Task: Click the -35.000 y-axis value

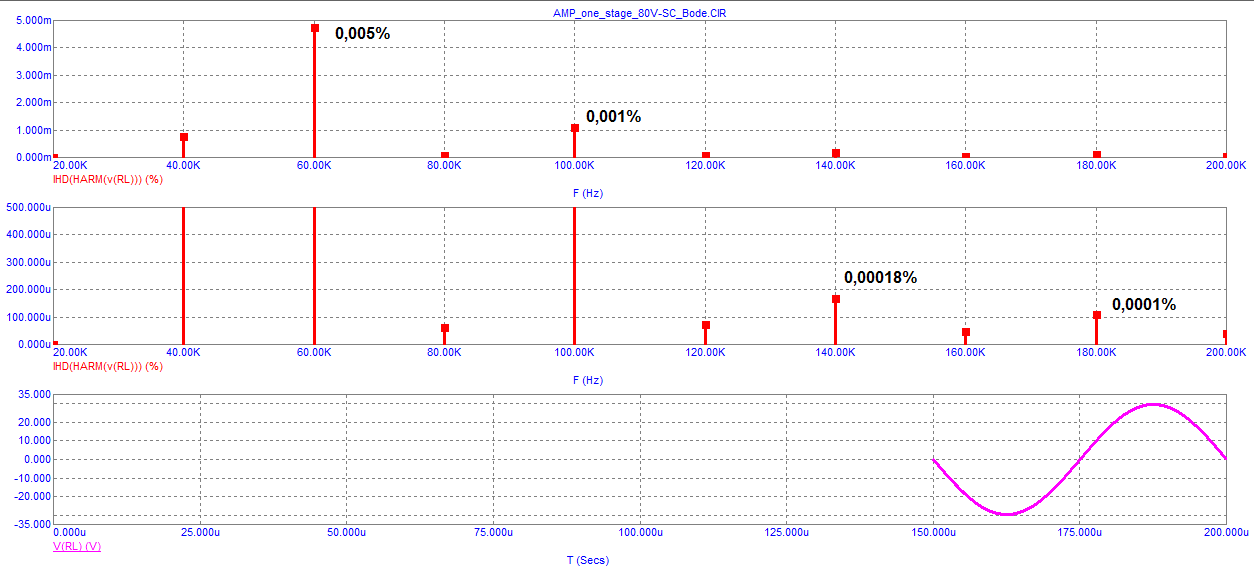Action: pos(32,523)
